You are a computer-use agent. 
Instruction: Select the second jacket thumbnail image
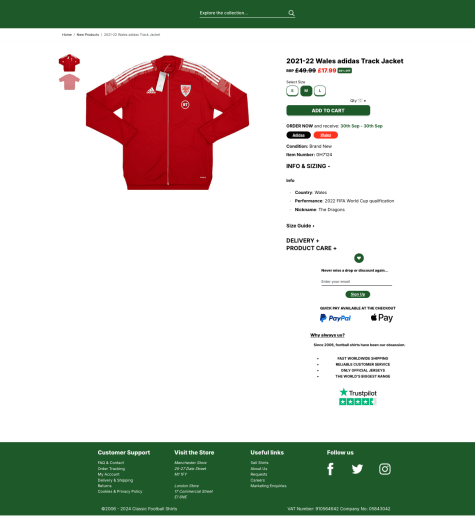click(x=69, y=82)
